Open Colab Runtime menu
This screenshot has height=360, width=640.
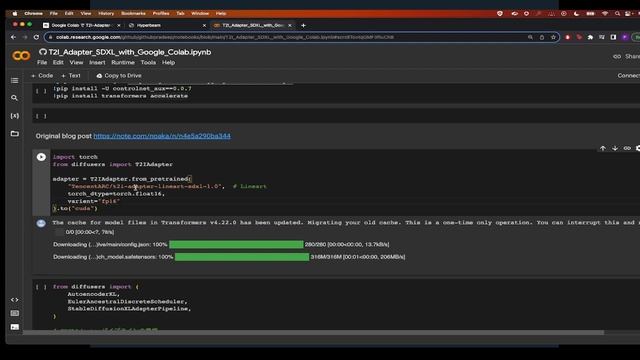pyautogui.click(x=123, y=62)
